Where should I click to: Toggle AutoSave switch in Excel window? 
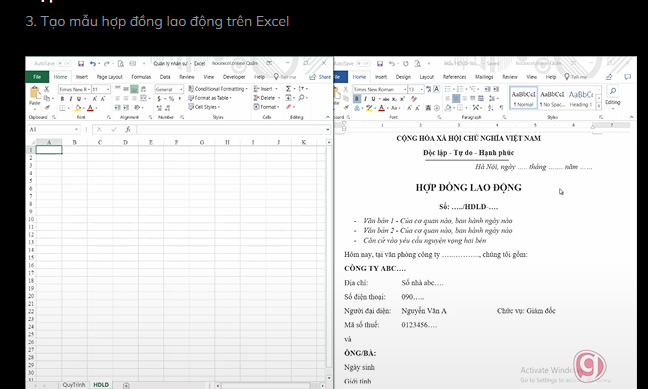(x=64, y=63)
